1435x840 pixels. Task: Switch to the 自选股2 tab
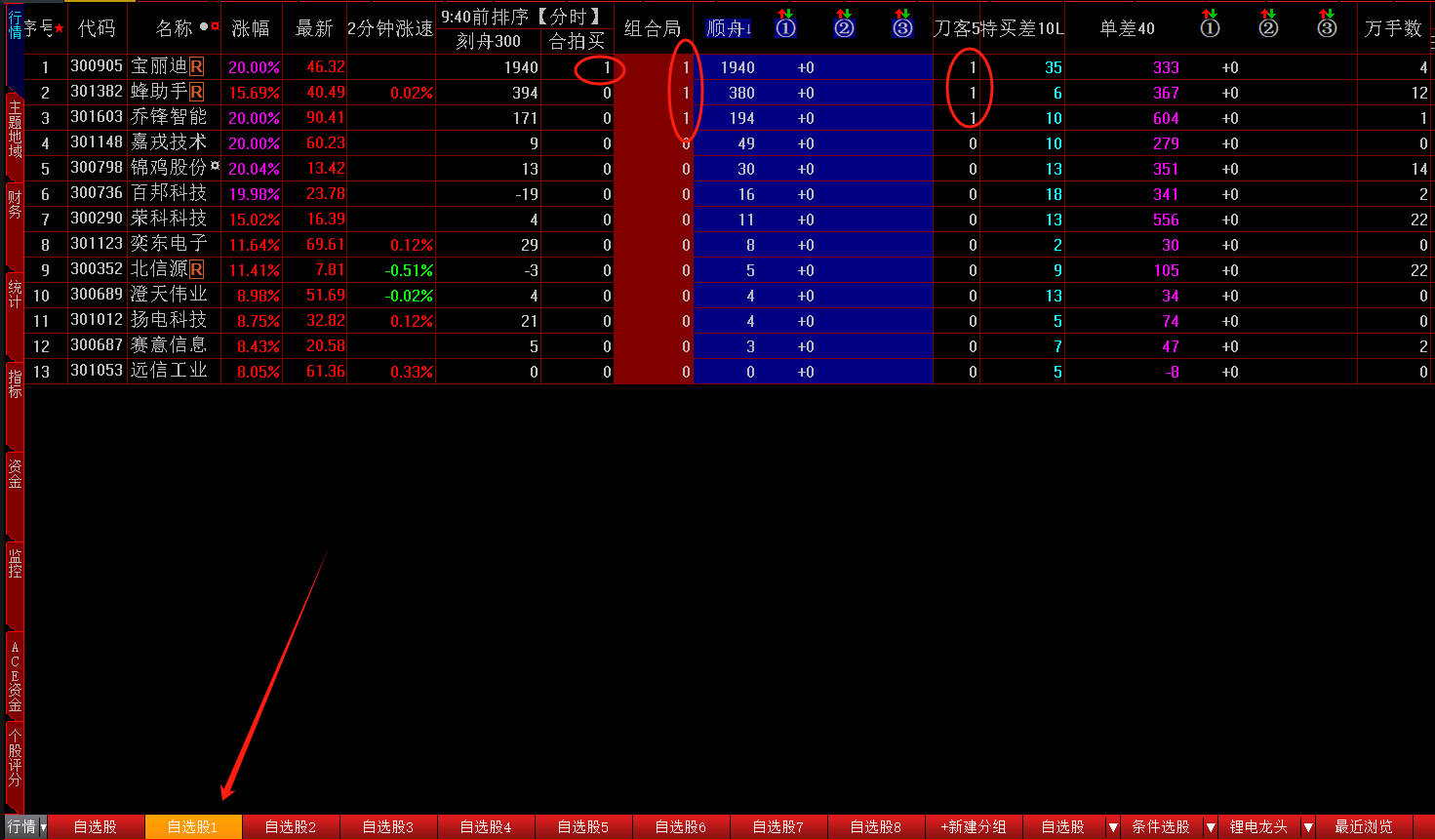tap(291, 827)
